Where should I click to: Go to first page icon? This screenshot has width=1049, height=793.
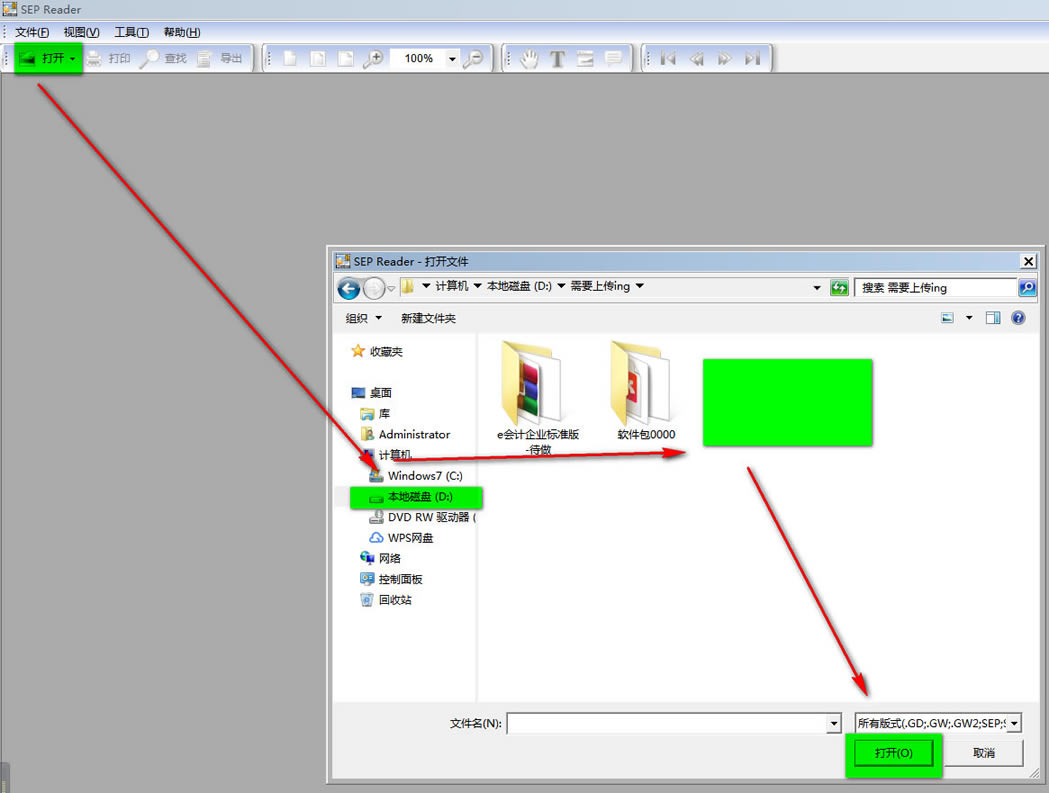[668, 59]
